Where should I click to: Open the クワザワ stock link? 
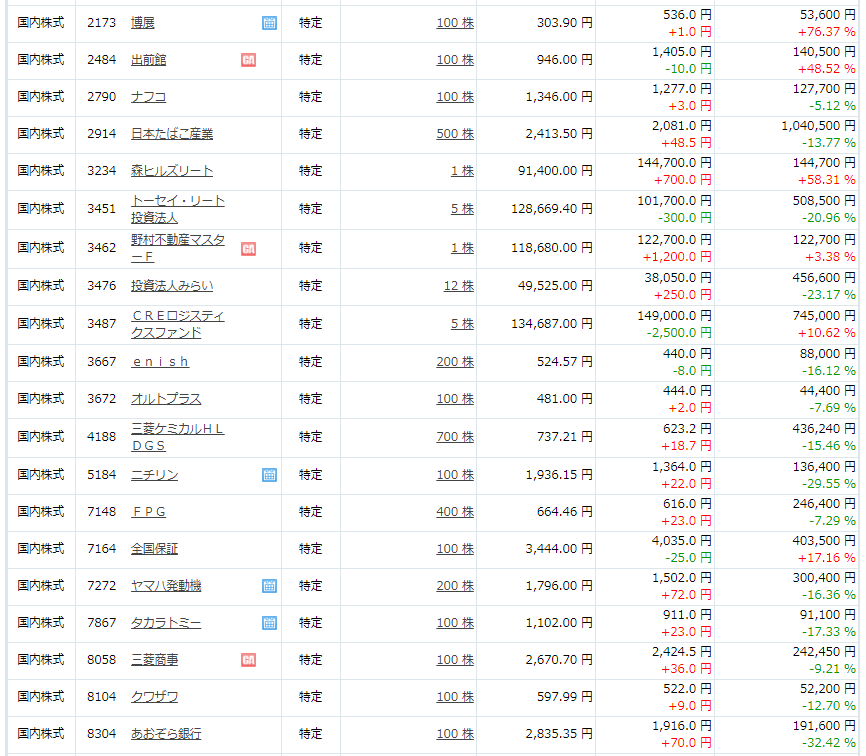[x=155, y=697]
